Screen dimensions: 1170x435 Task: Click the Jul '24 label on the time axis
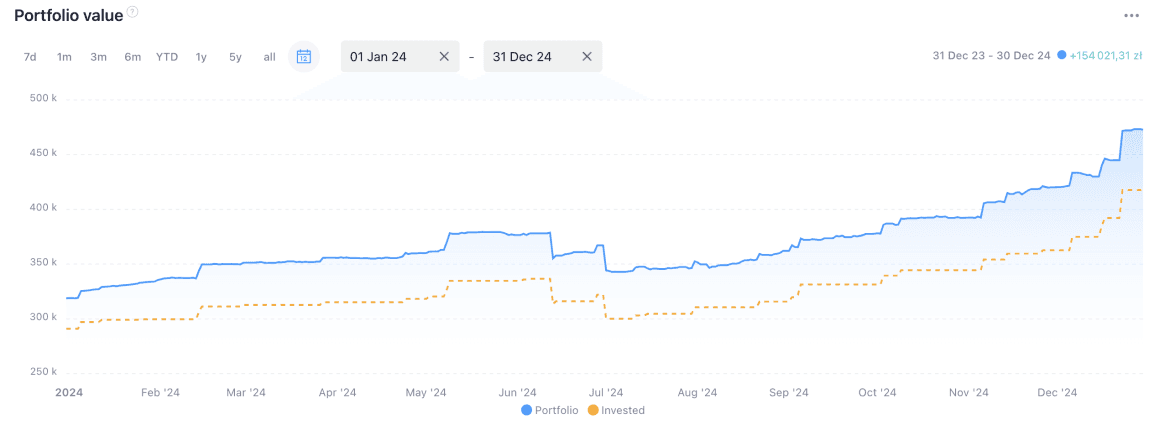[x=606, y=393]
